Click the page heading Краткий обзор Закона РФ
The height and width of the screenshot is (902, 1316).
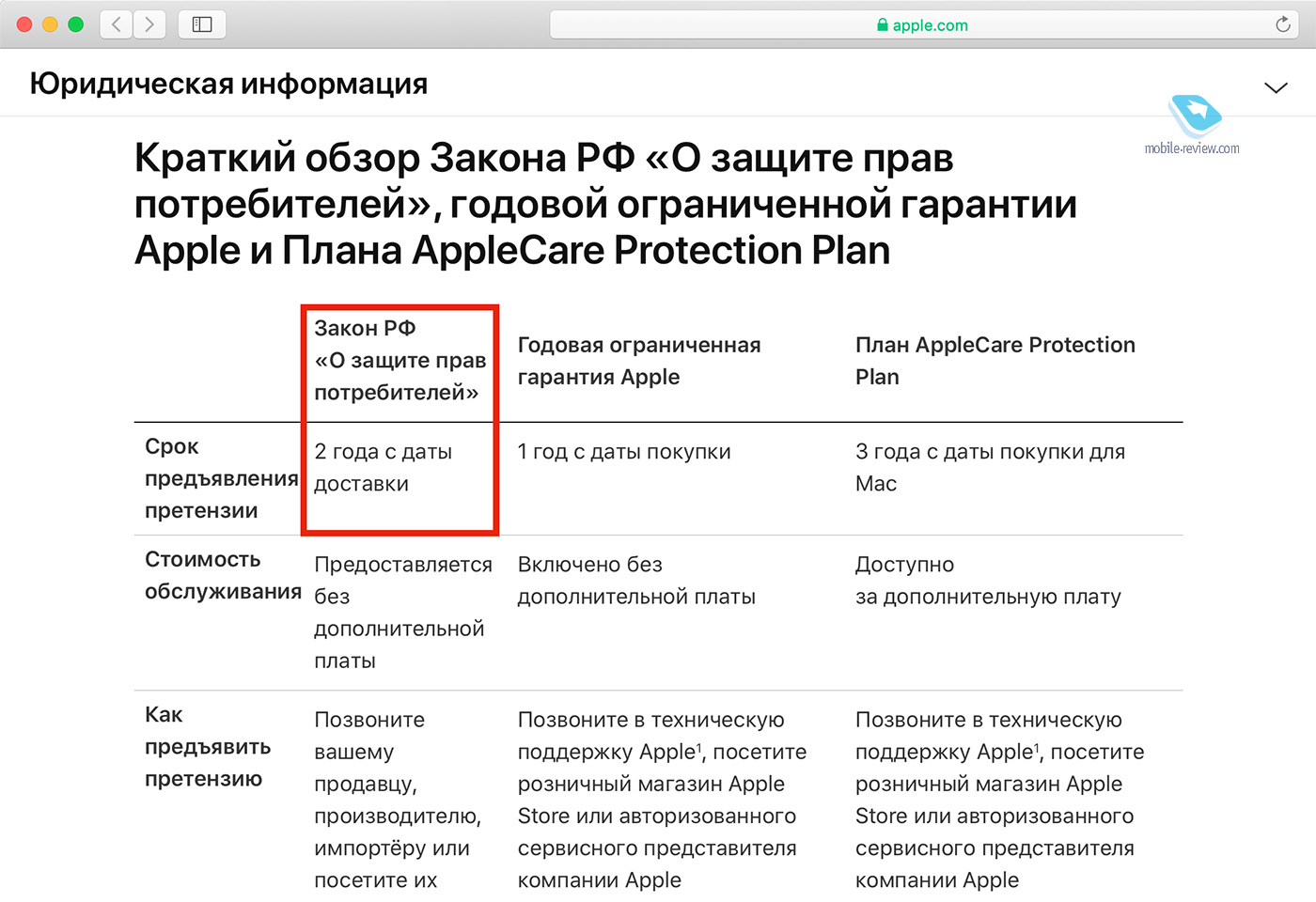605,204
